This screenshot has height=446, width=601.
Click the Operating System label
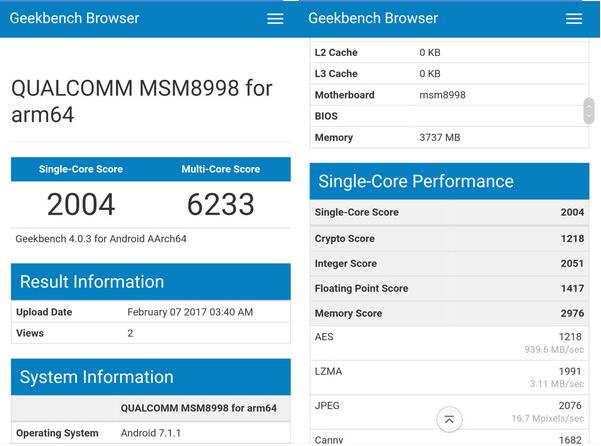[x=57, y=433]
